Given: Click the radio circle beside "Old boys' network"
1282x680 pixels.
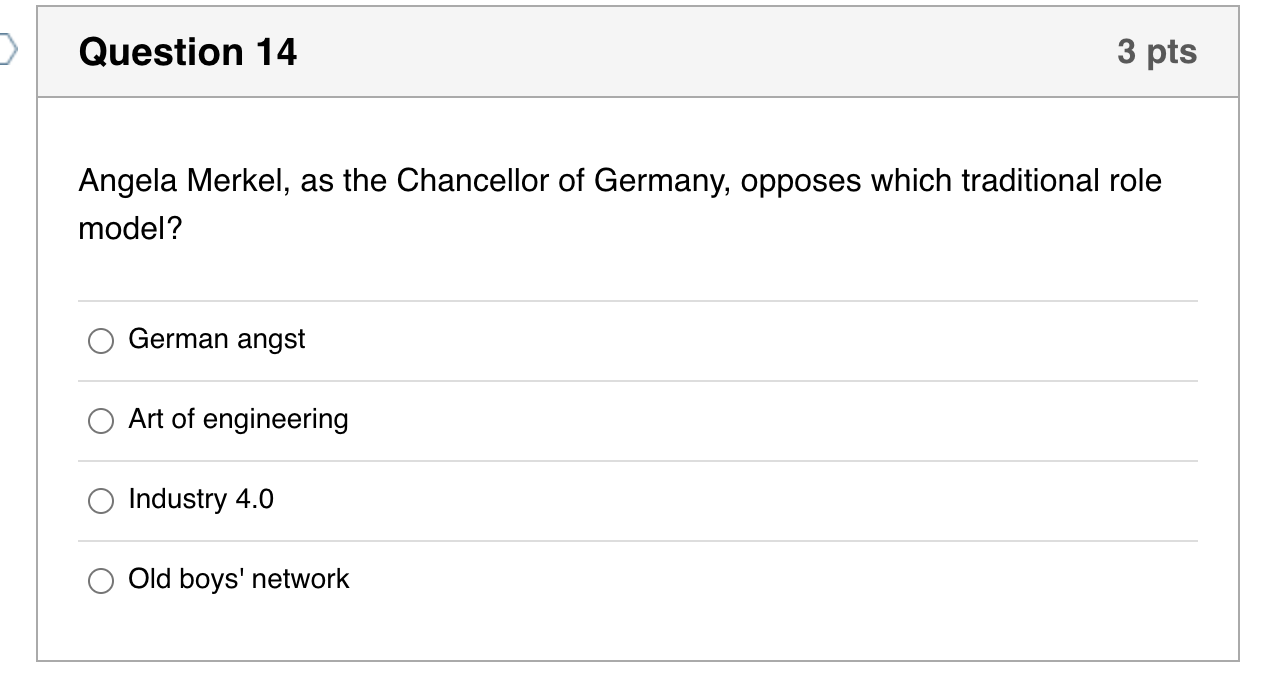Looking at the screenshot, I should click(101, 579).
